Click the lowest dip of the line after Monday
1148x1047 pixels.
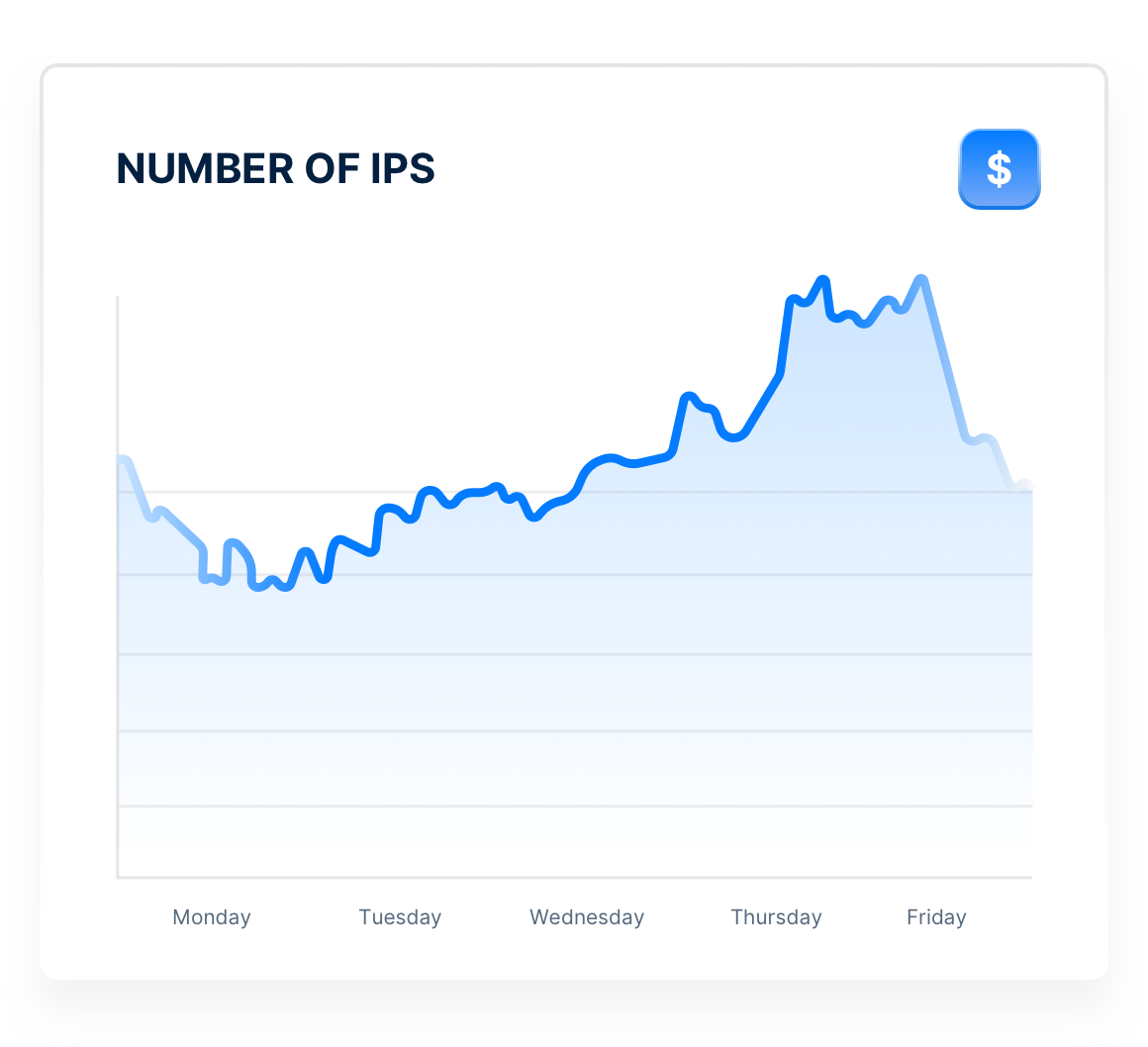[x=257, y=586]
